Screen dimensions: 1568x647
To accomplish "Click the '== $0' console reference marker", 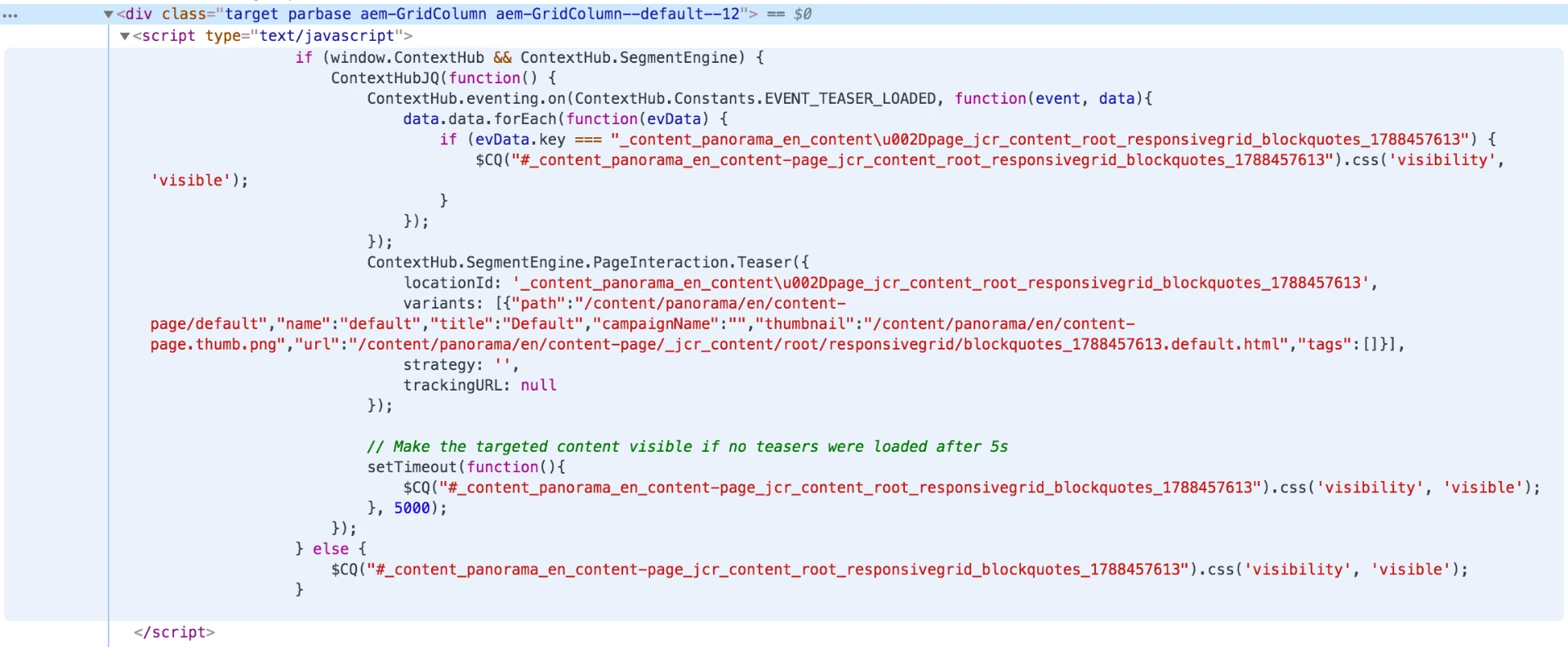I will click(x=789, y=14).
